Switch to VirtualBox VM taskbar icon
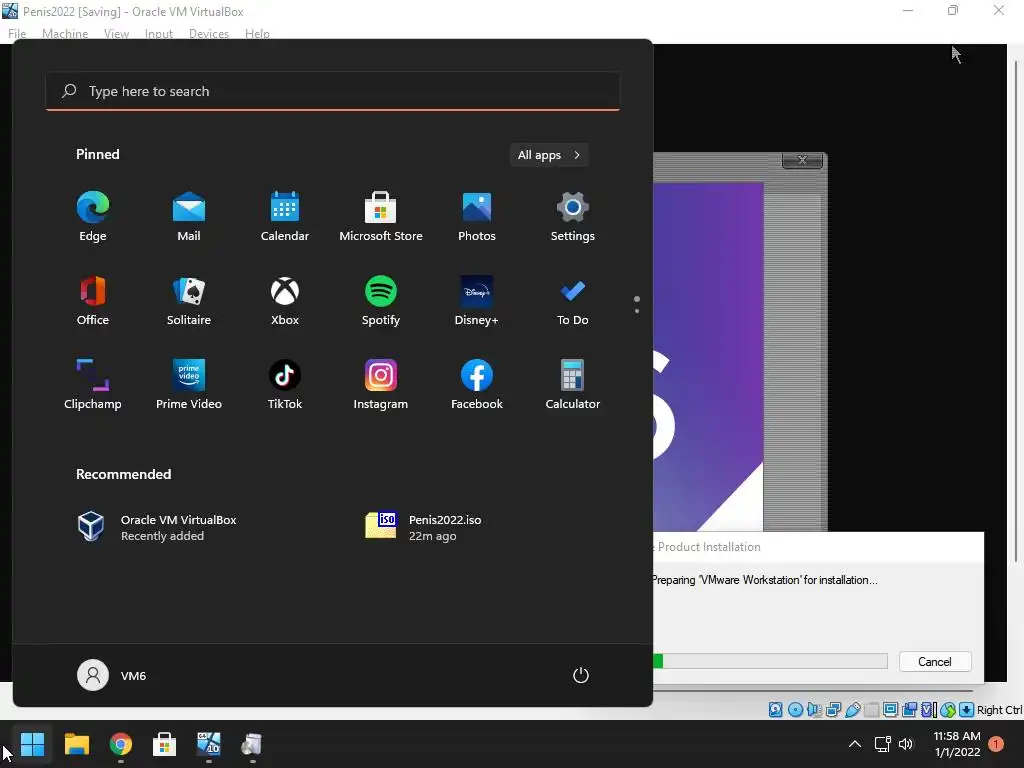This screenshot has height=768, width=1024. (208, 744)
